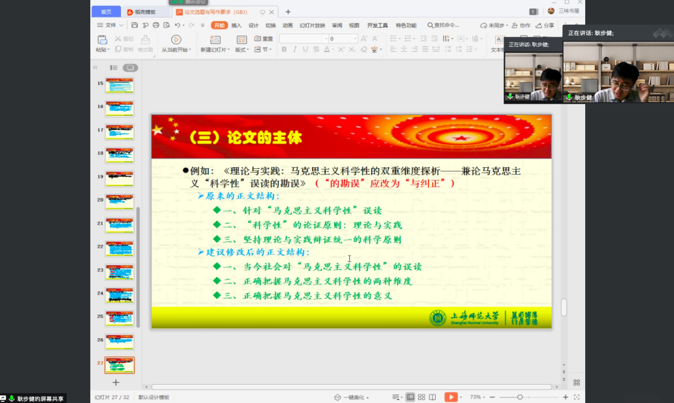This screenshot has width=674, height=403.
Task: Add a slide with the plus icon below thumbnails
Action: [115, 382]
